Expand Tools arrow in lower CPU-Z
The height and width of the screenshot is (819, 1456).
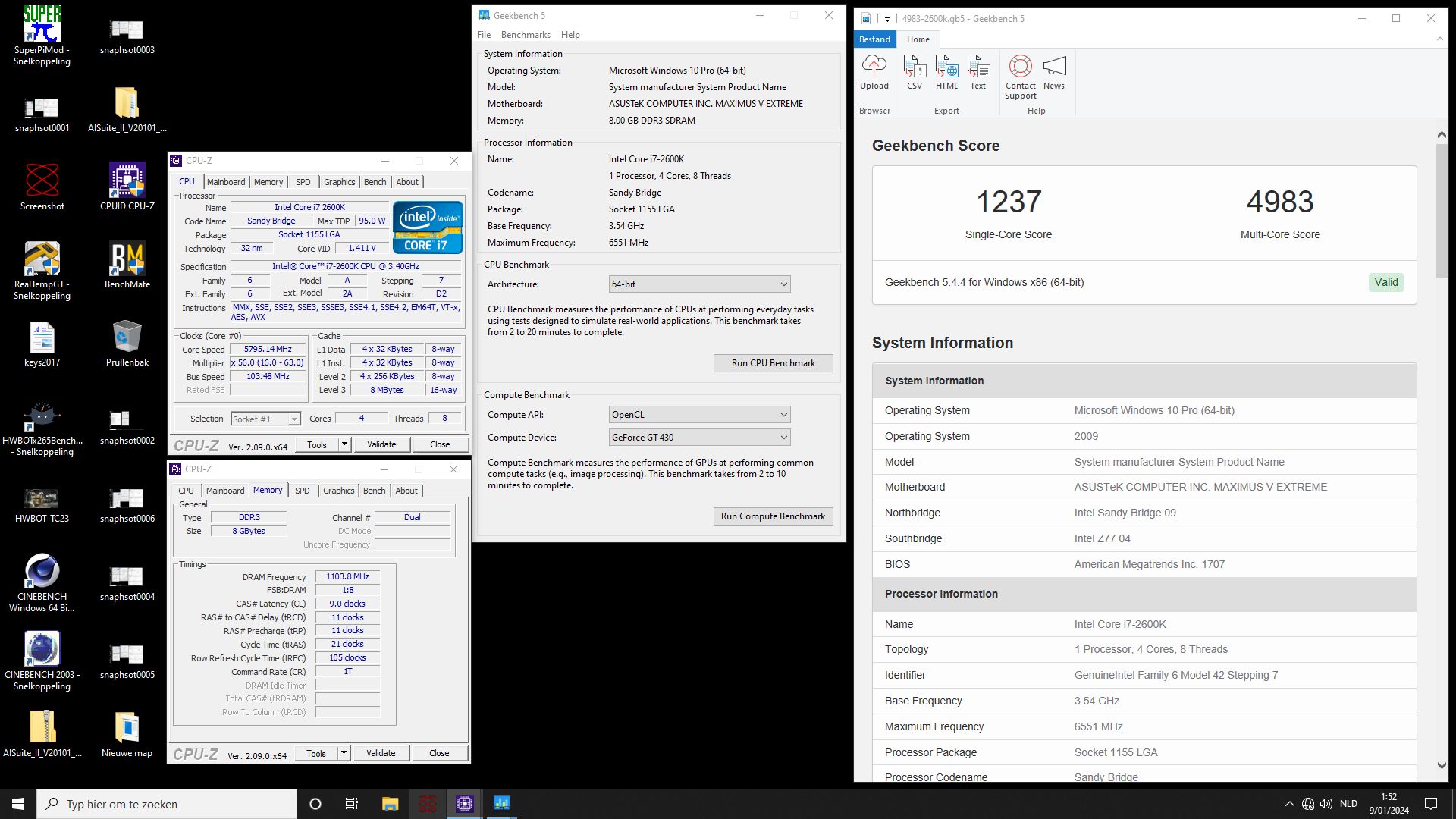tap(344, 753)
